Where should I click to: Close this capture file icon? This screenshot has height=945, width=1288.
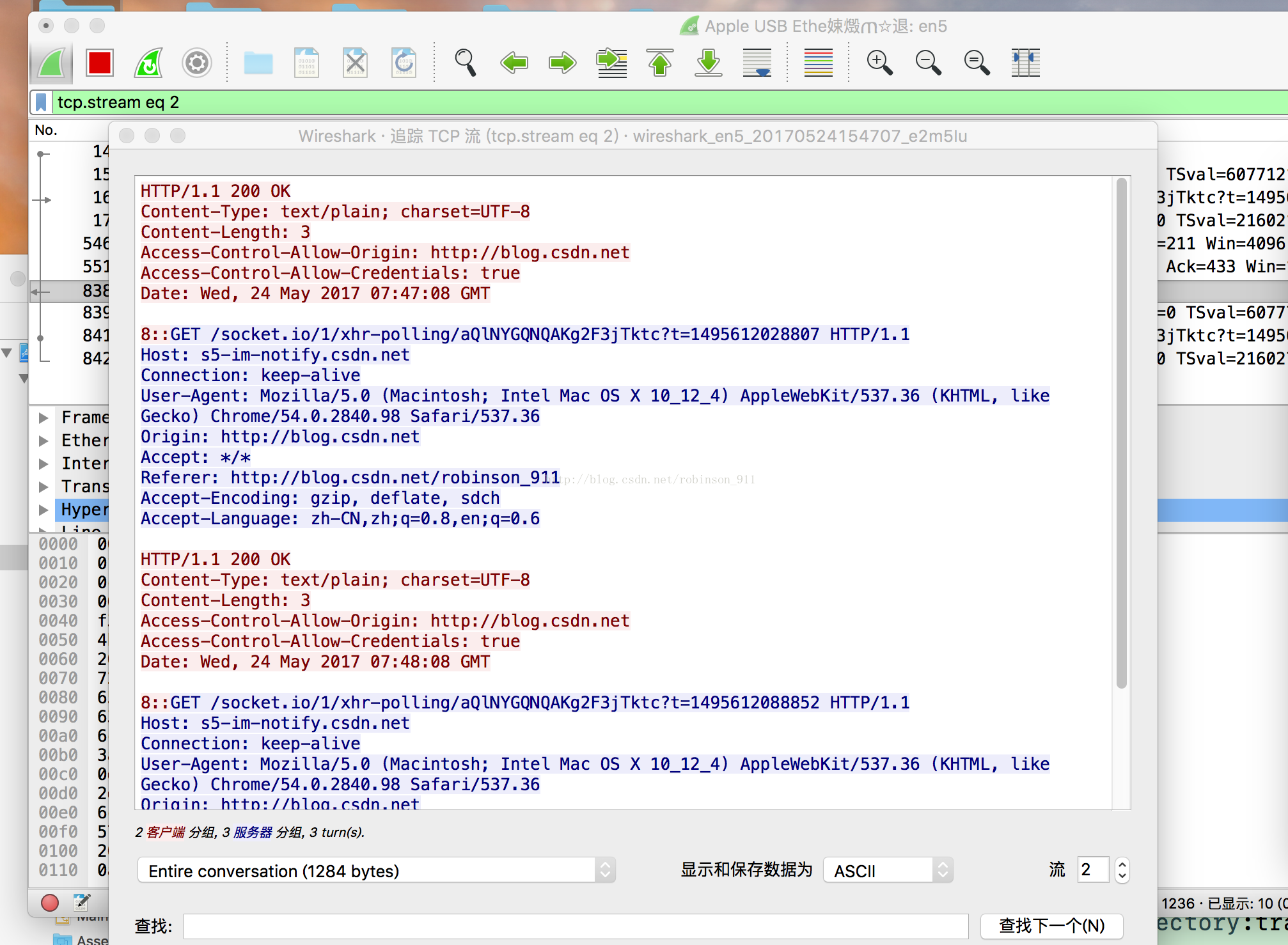(355, 63)
